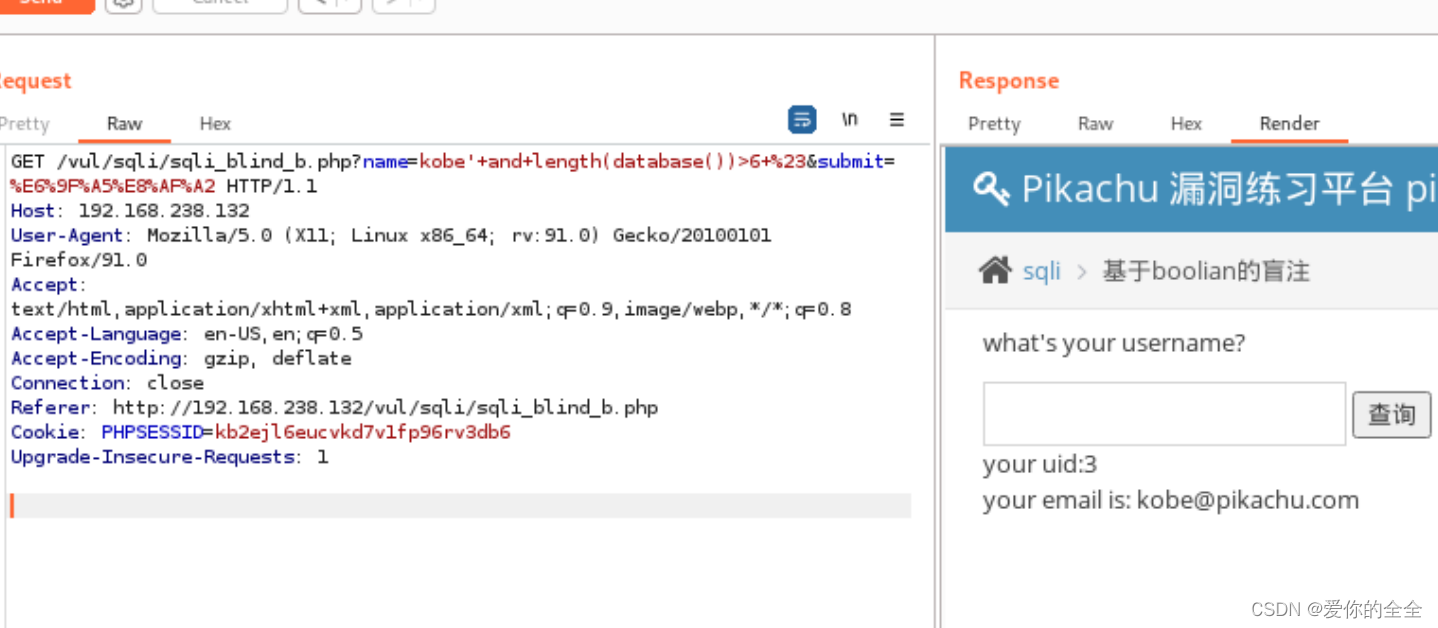Click the Host: 192.168.238.132 header line
1438x628 pixels.
click(x=130, y=211)
